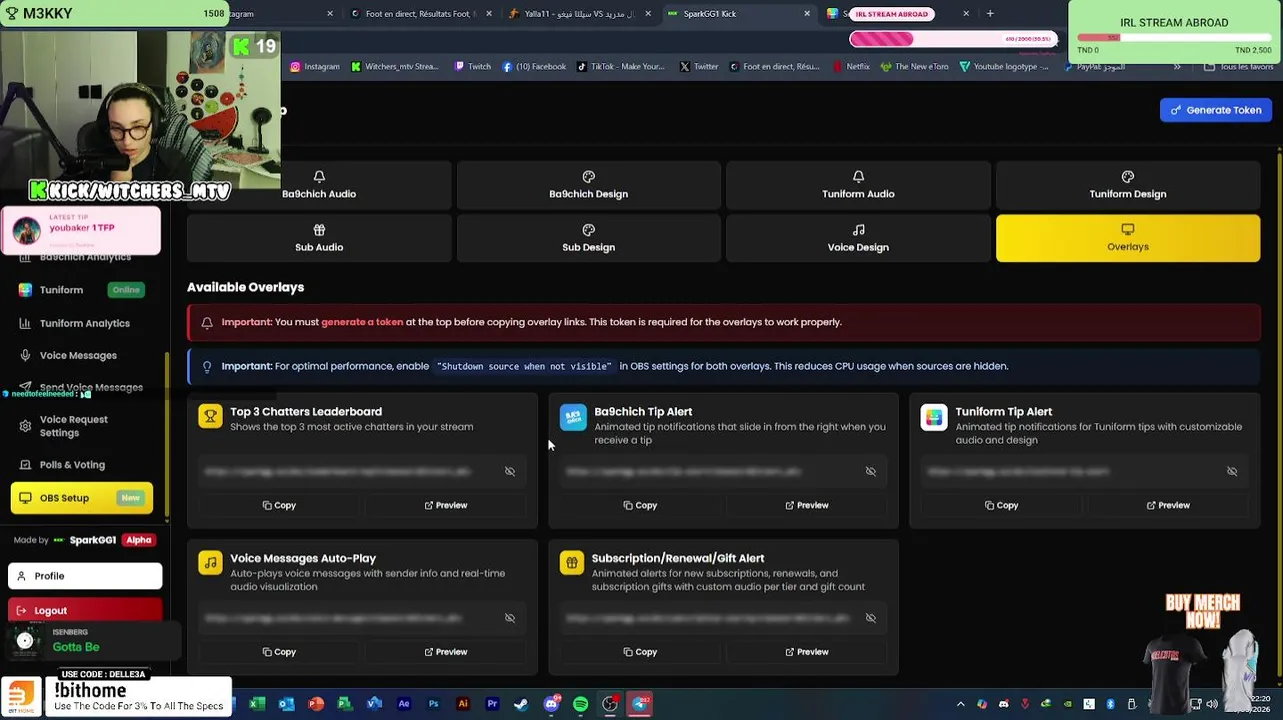The width and height of the screenshot is (1283, 720).
Task: Copy the Tunifurm Tip Alert link
Action: (x=1001, y=505)
